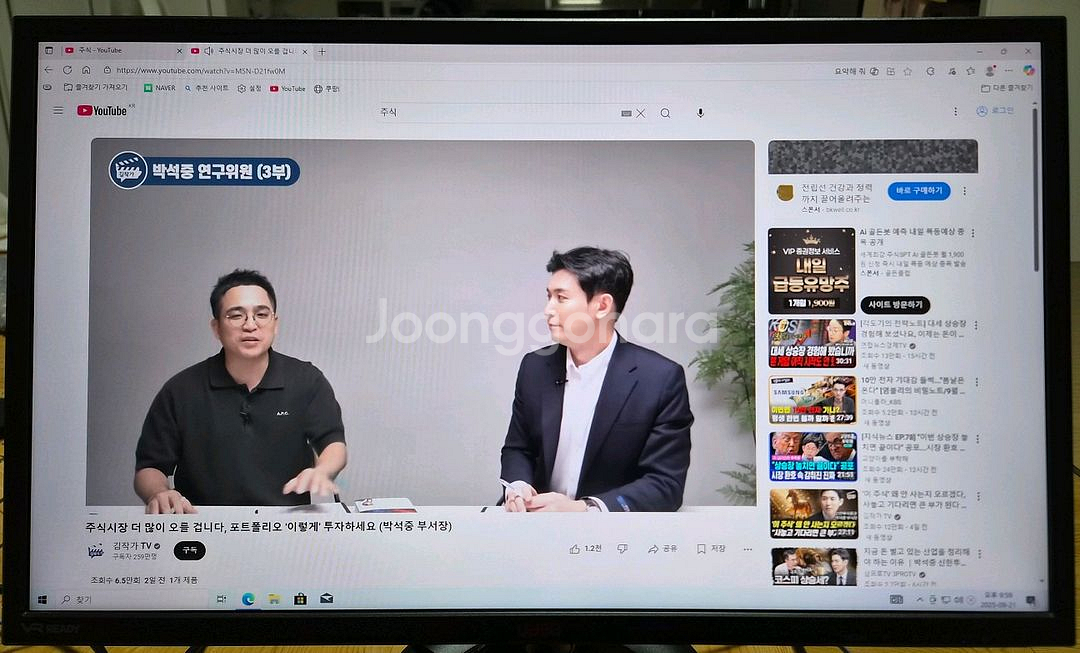Click the YouTube logo to go home
Viewport: 1080px width, 653px height.
(x=102, y=110)
